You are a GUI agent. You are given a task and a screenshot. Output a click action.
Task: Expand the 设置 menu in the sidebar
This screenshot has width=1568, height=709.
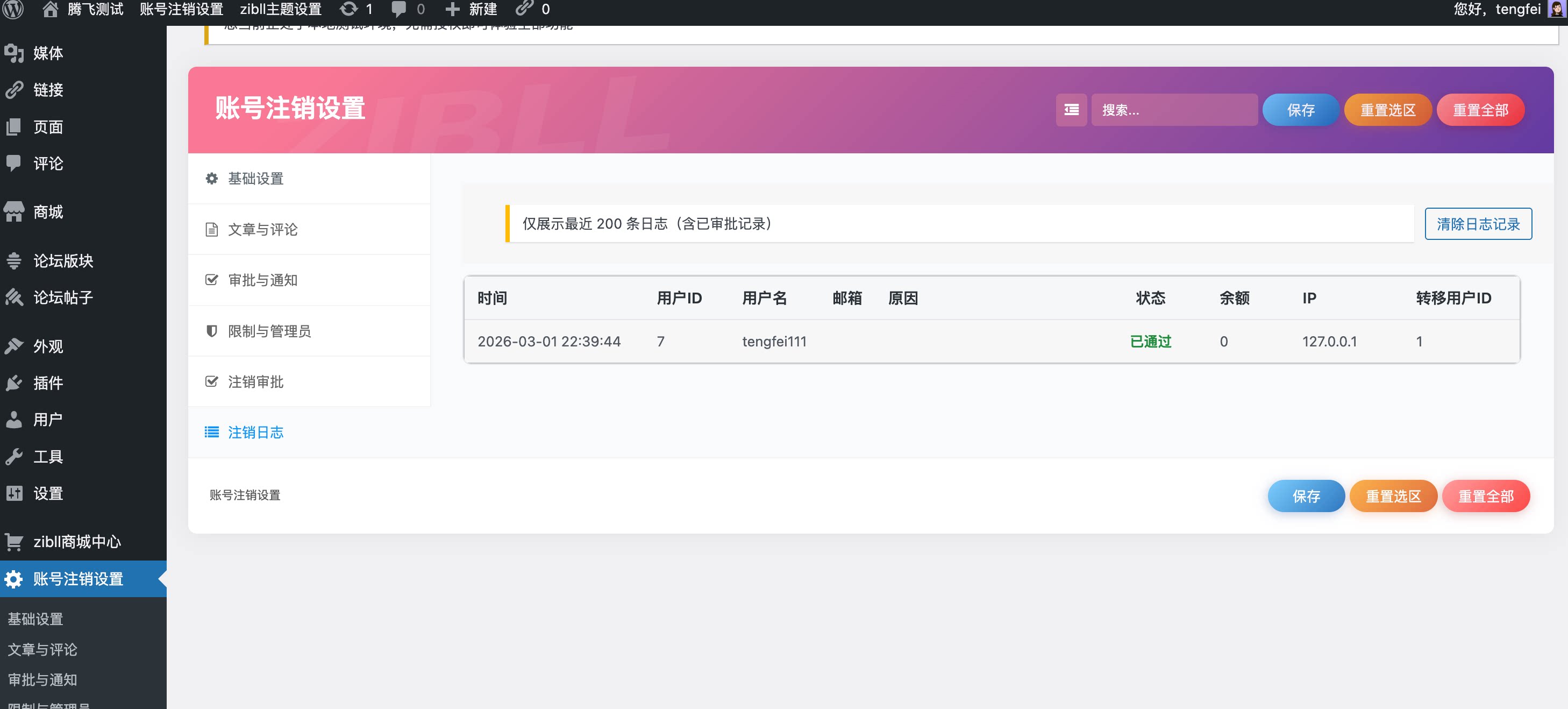47,493
